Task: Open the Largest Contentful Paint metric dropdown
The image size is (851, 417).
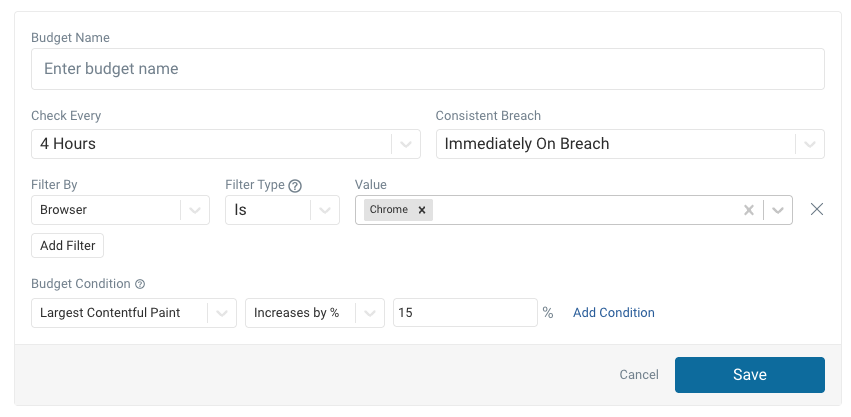Action: (x=222, y=313)
